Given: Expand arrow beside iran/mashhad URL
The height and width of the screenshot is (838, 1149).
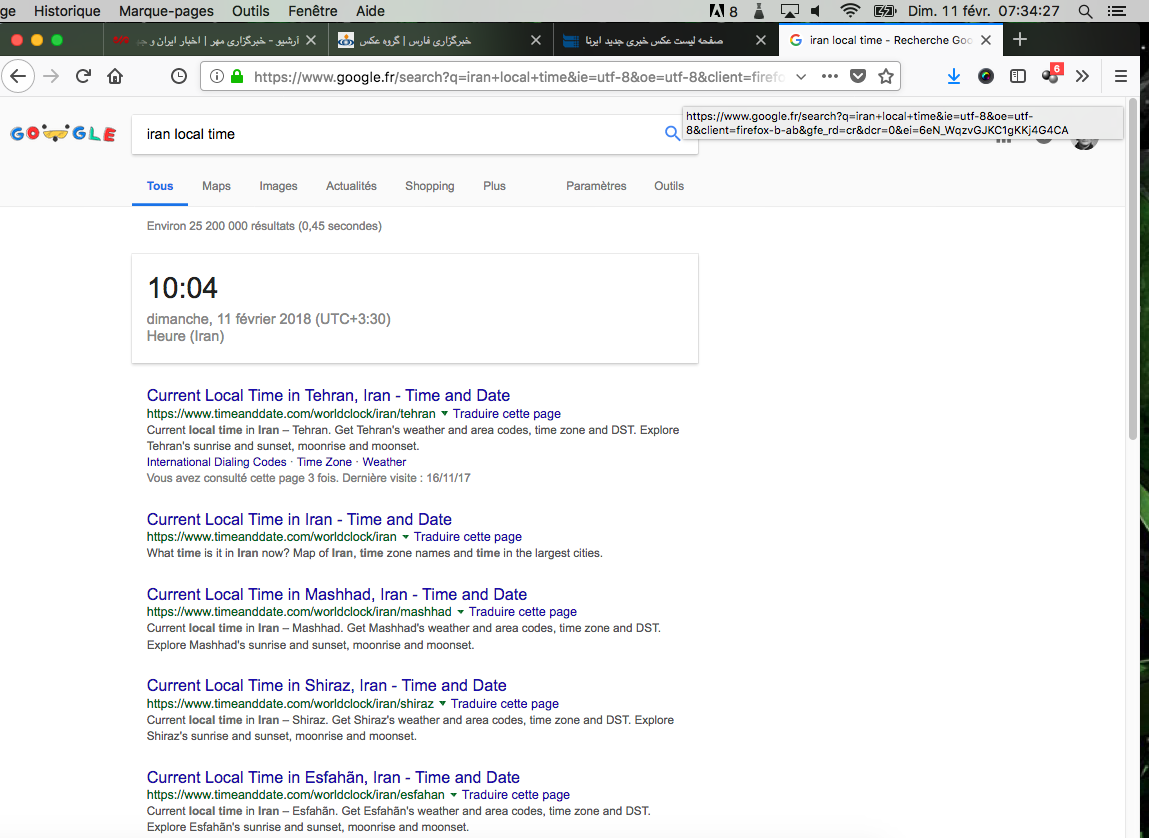Looking at the screenshot, I should 460,612.
